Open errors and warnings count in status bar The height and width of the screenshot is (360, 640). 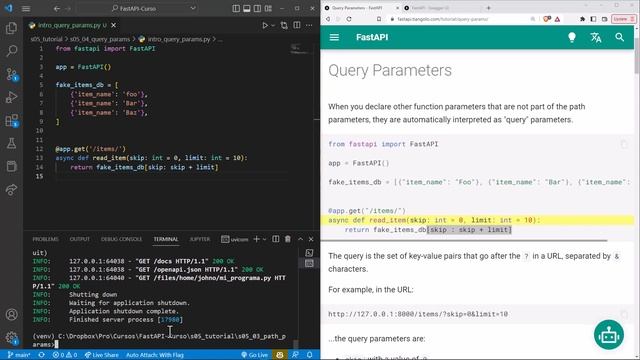64,355
